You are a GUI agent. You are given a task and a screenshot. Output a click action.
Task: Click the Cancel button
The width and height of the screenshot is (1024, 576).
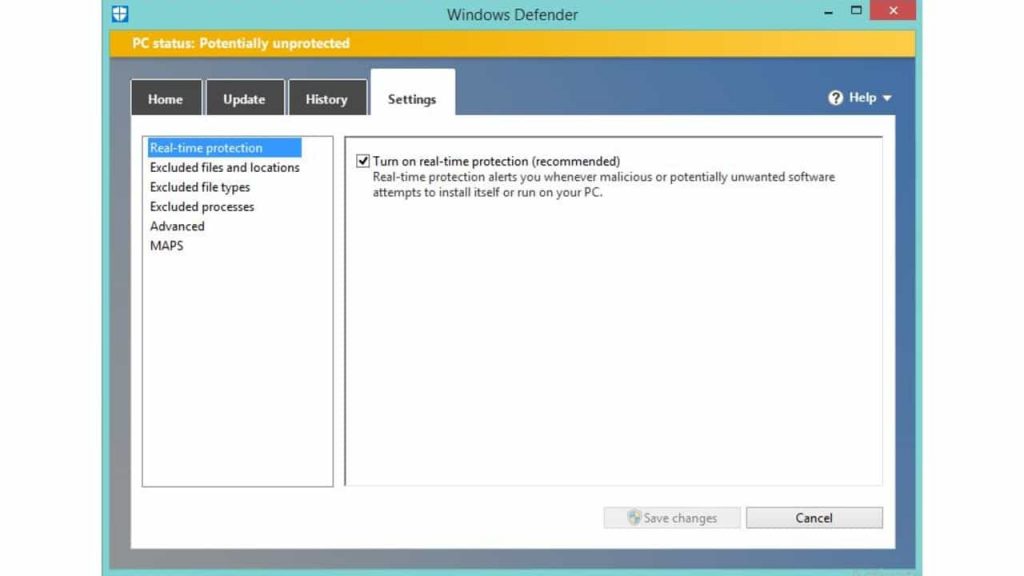pyautogui.click(x=814, y=518)
